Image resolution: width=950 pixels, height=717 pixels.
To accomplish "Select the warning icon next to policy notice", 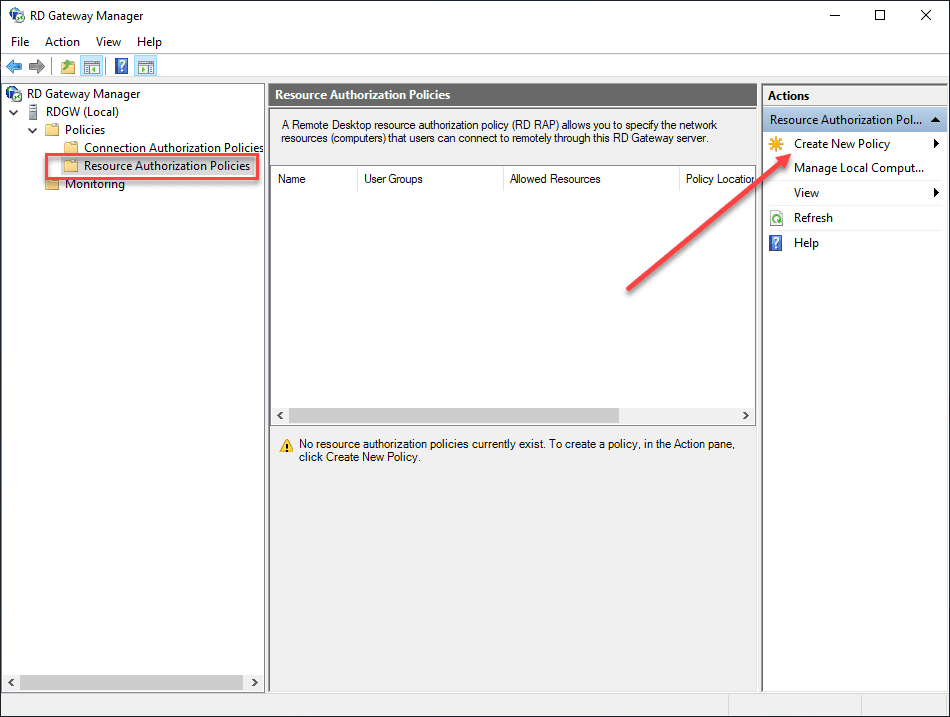I will [284, 444].
